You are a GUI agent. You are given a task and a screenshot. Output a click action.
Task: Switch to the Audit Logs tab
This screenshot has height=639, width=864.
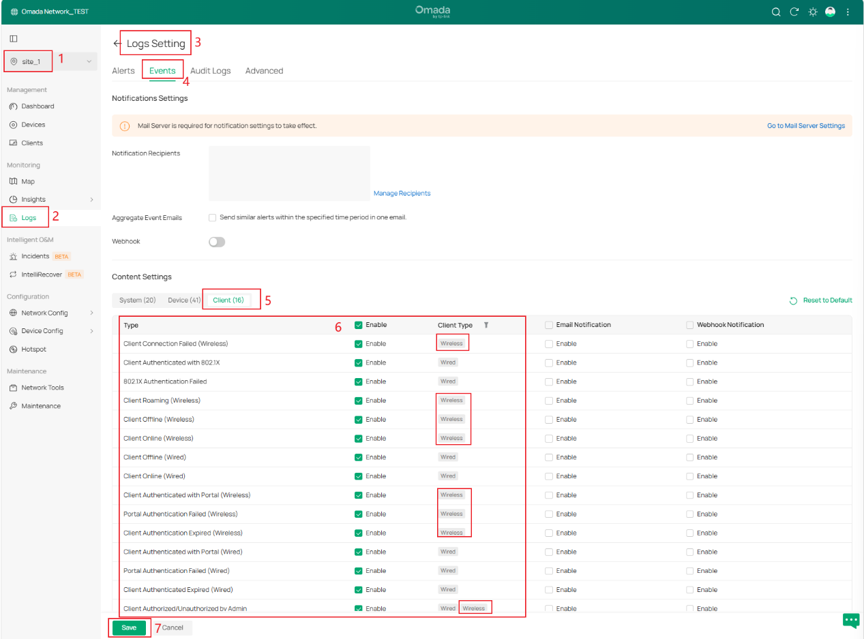tap(210, 71)
